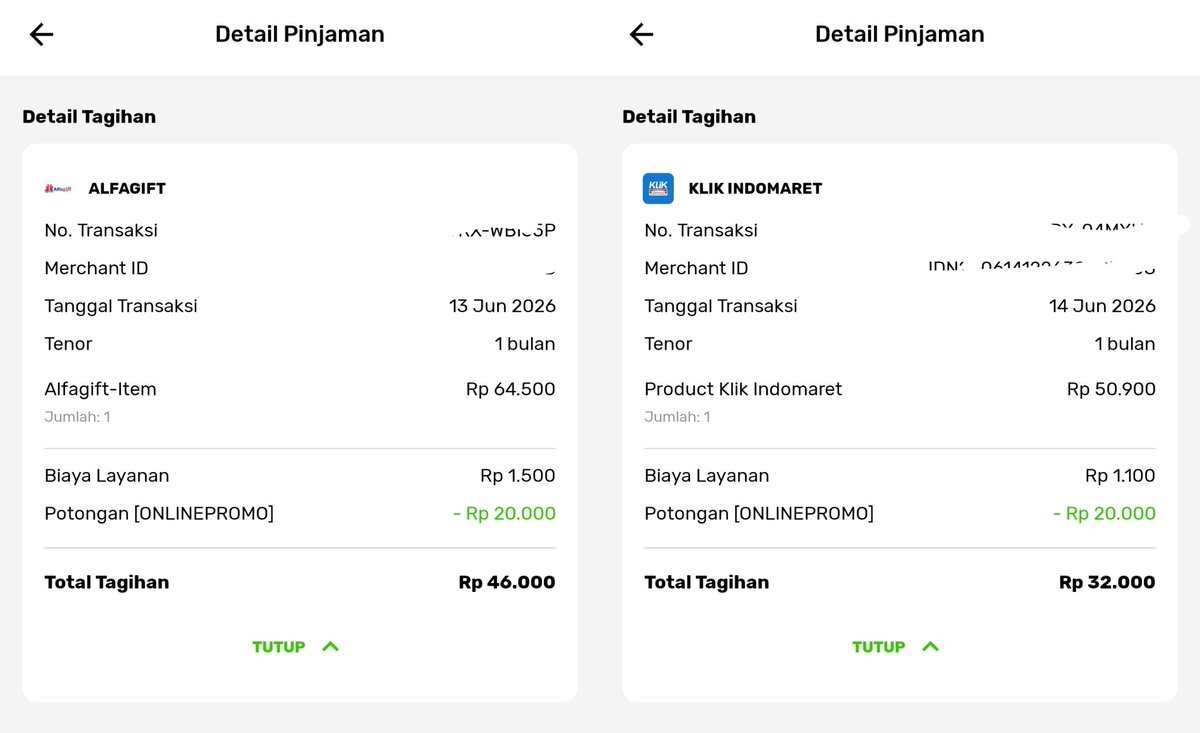Tap the 14 Jun 2026 transaction date
The width and height of the screenshot is (1200, 733).
(x=1102, y=306)
